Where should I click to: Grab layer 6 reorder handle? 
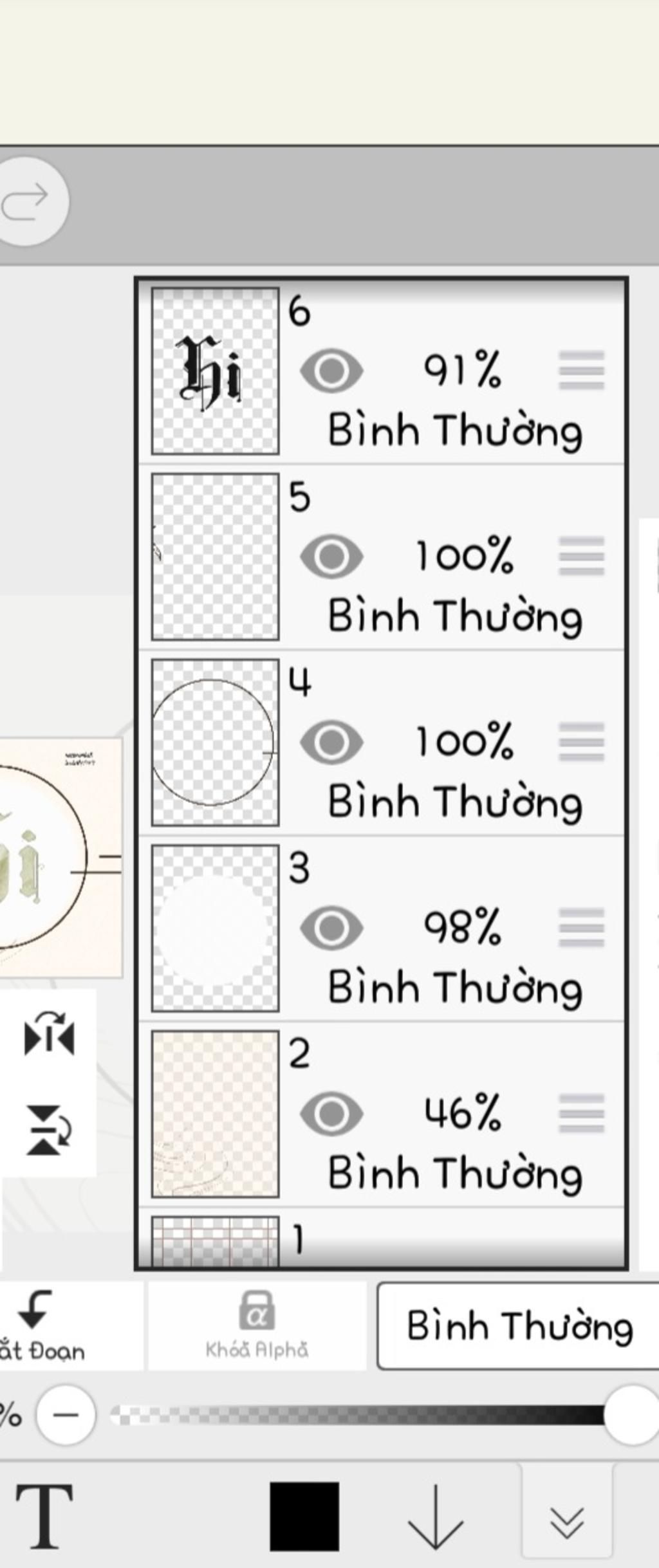581,370
